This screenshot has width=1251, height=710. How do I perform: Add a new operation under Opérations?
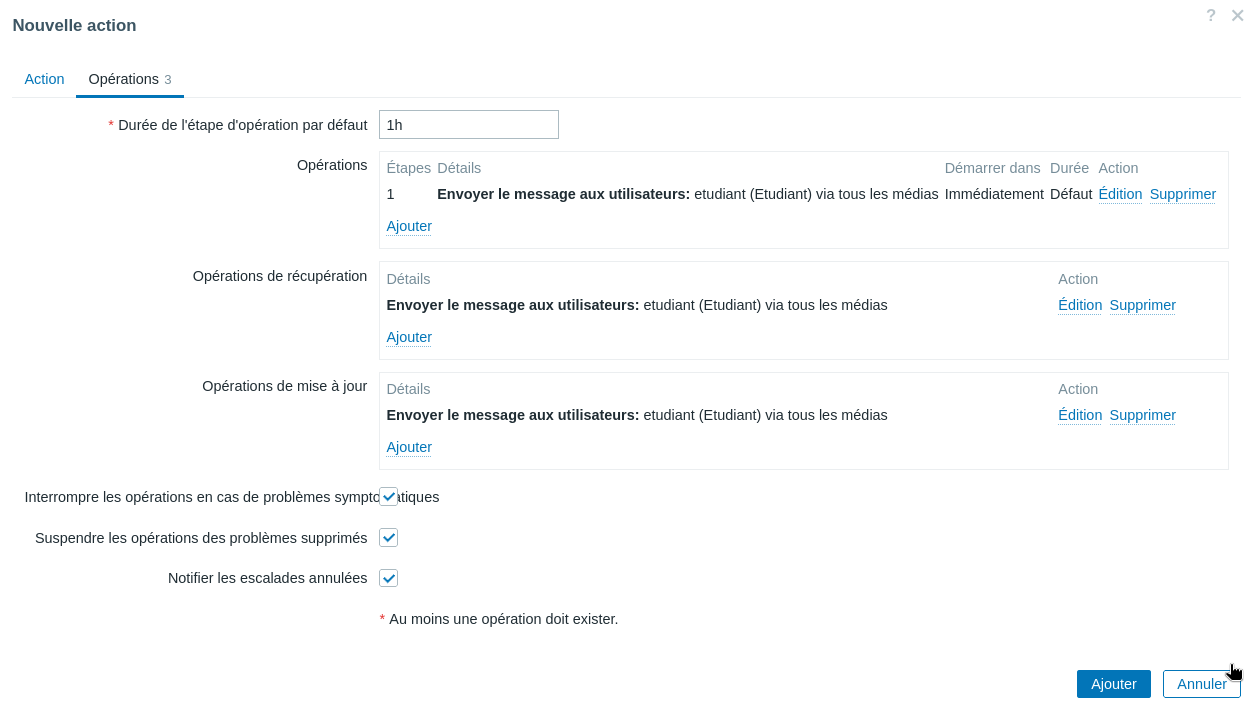pos(409,226)
